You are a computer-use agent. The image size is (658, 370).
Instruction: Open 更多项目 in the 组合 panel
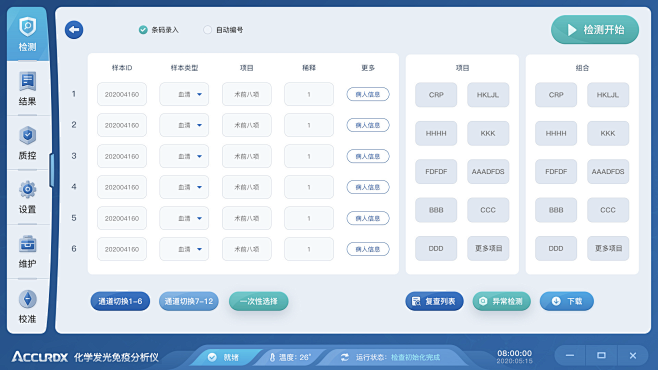point(608,248)
